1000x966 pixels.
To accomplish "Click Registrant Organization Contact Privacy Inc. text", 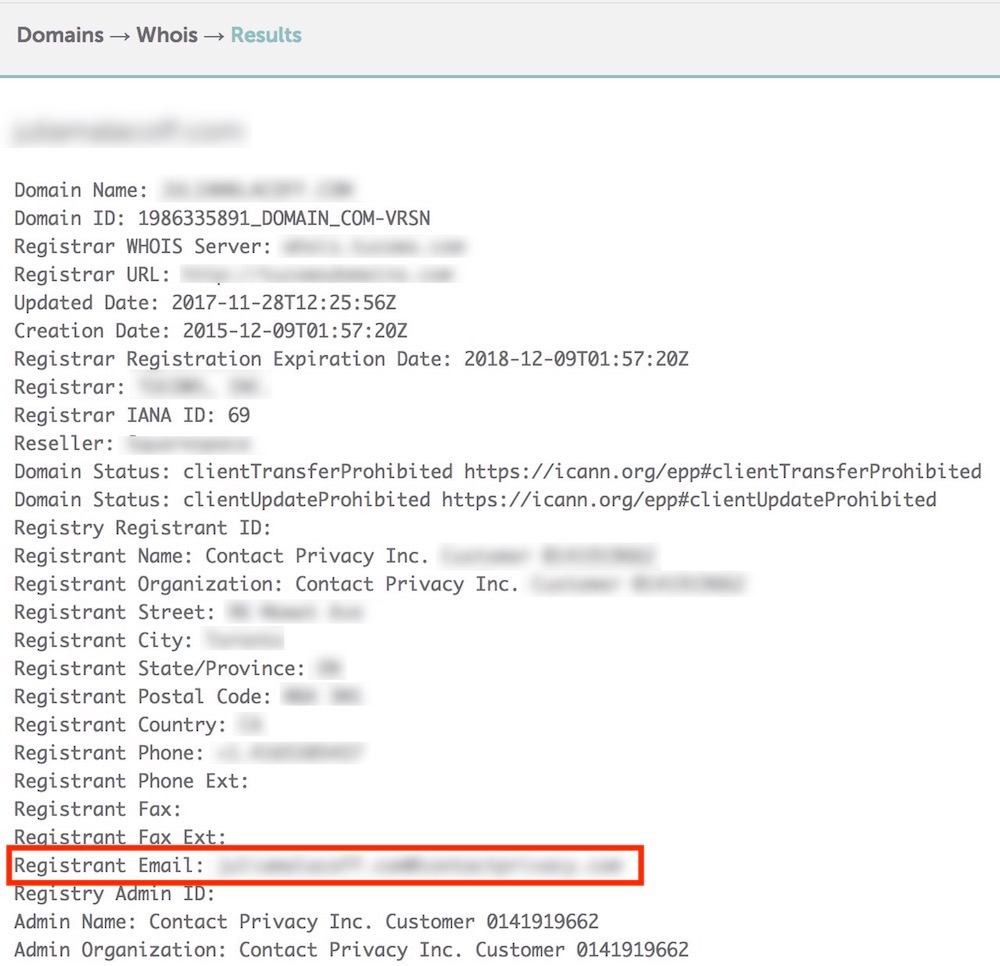I will pos(266,584).
